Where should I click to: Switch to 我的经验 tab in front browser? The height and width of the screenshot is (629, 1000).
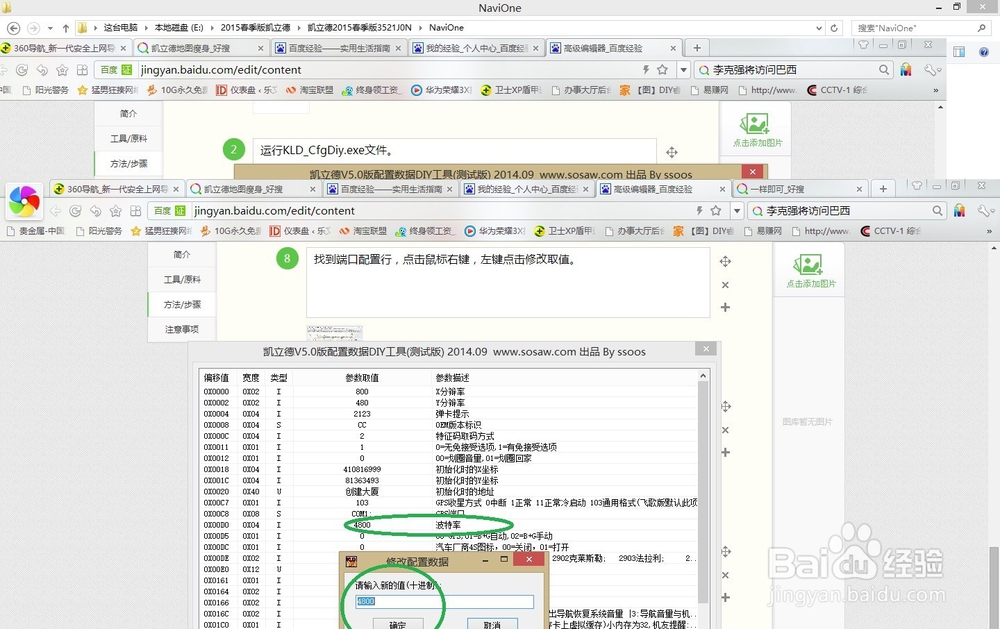(526, 189)
